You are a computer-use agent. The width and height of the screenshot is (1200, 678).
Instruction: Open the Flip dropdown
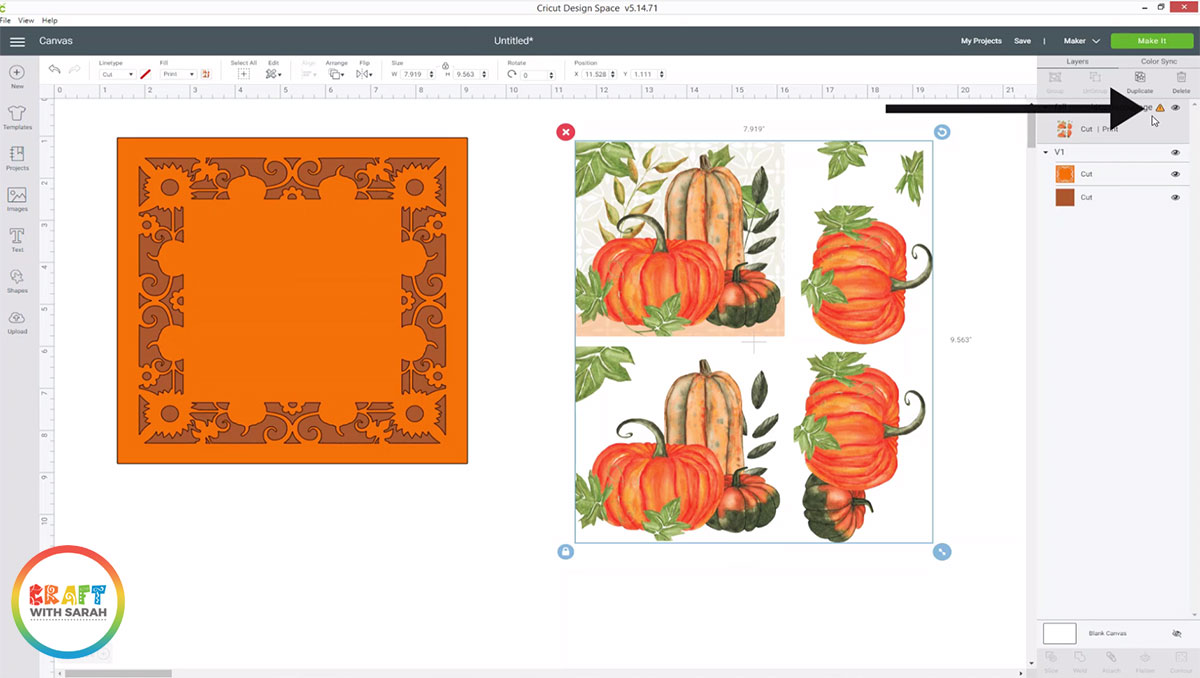click(x=364, y=74)
